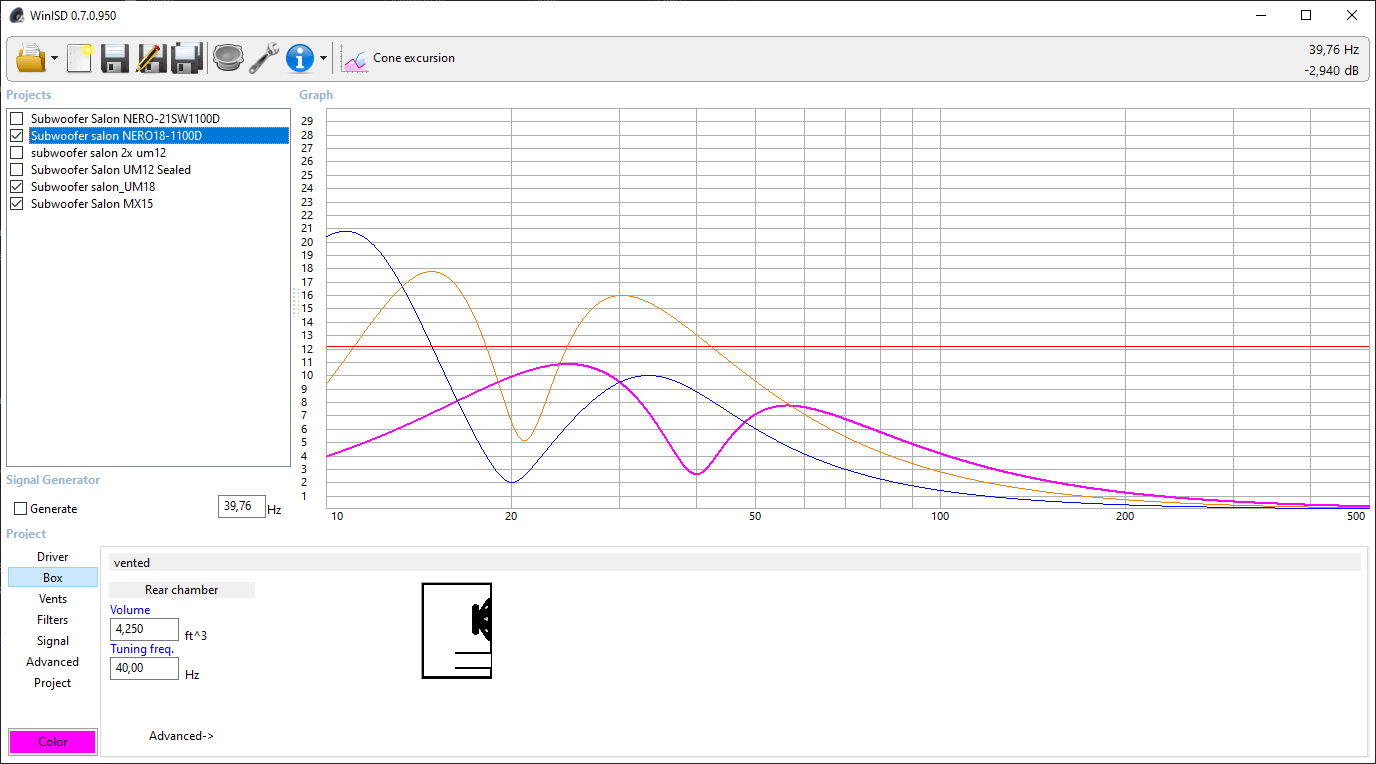This screenshot has width=1376, height=764.
Task: Open the info/about icon
Action: pyautogui.click(x=300, y=58)
